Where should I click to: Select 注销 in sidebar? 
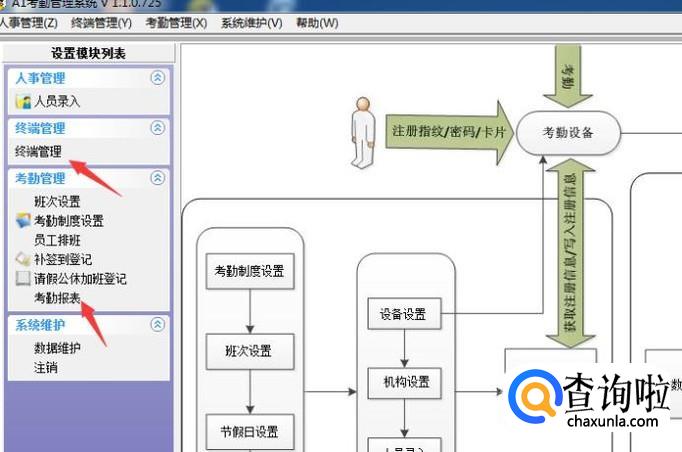tap(46, 368)
